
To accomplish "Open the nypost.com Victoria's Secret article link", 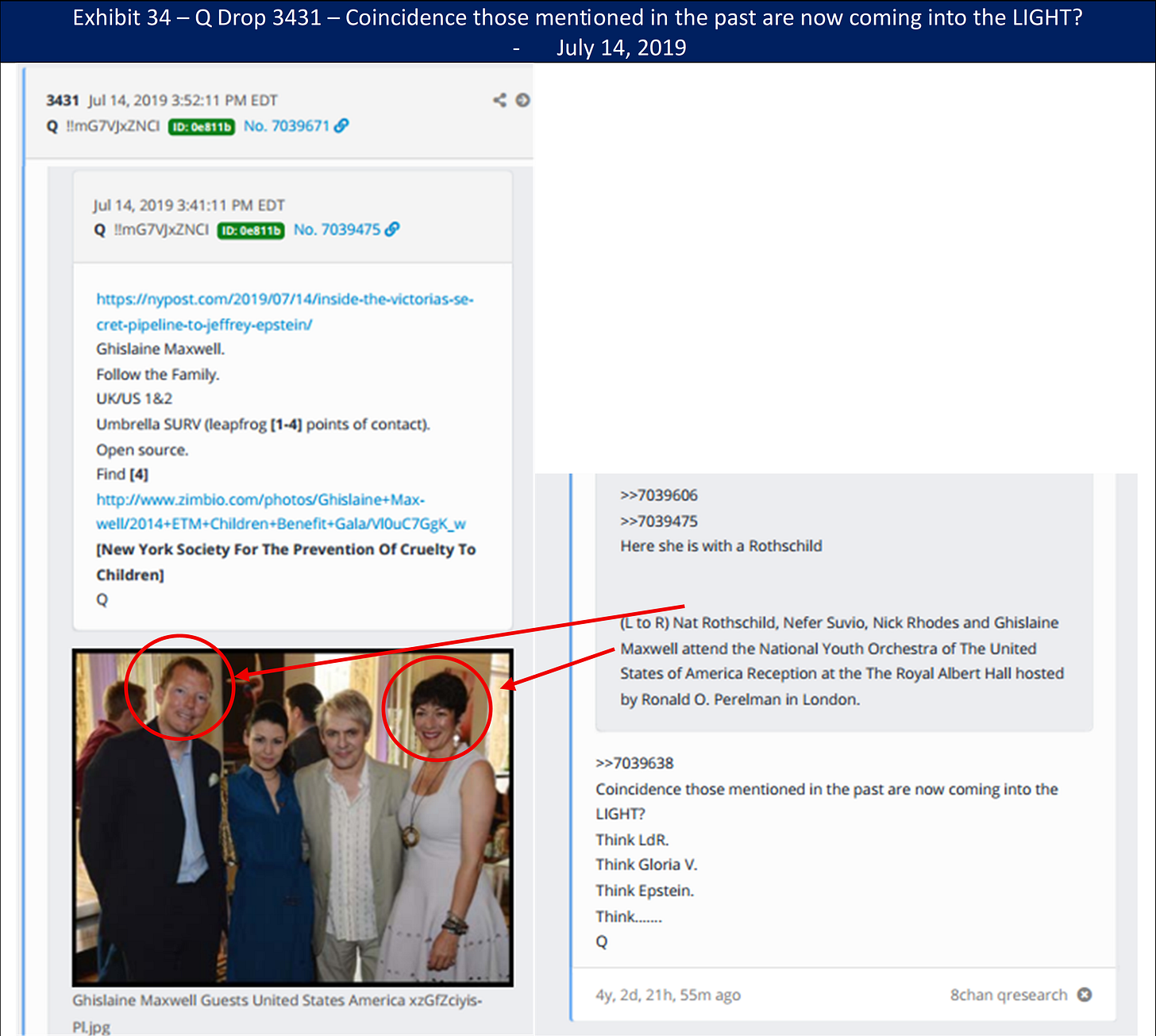I will tap(285, 312).
